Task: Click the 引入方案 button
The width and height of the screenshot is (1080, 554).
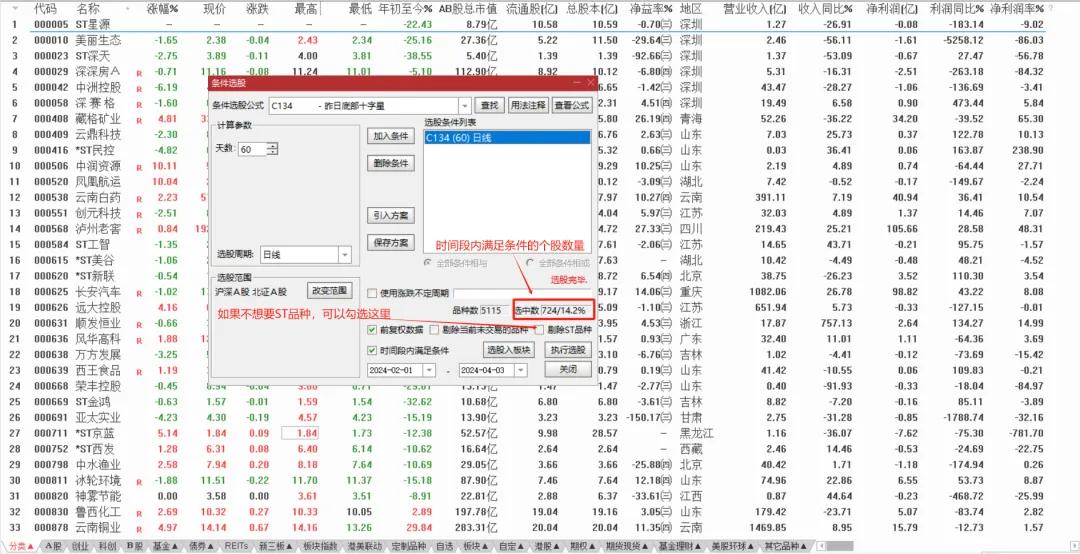Action: click(x=391, y=216)
